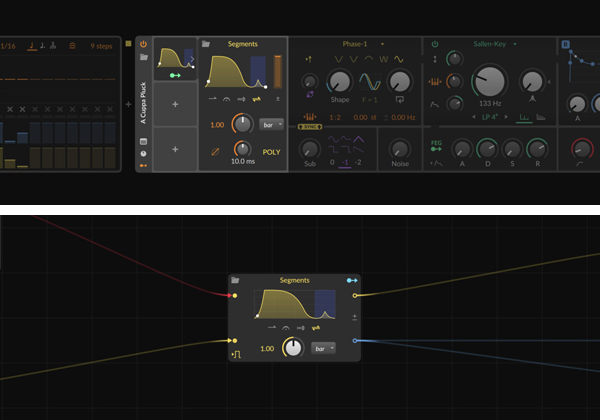
Task: Toggle the Sallen-Key filter power icon
Action: point(435,44)
